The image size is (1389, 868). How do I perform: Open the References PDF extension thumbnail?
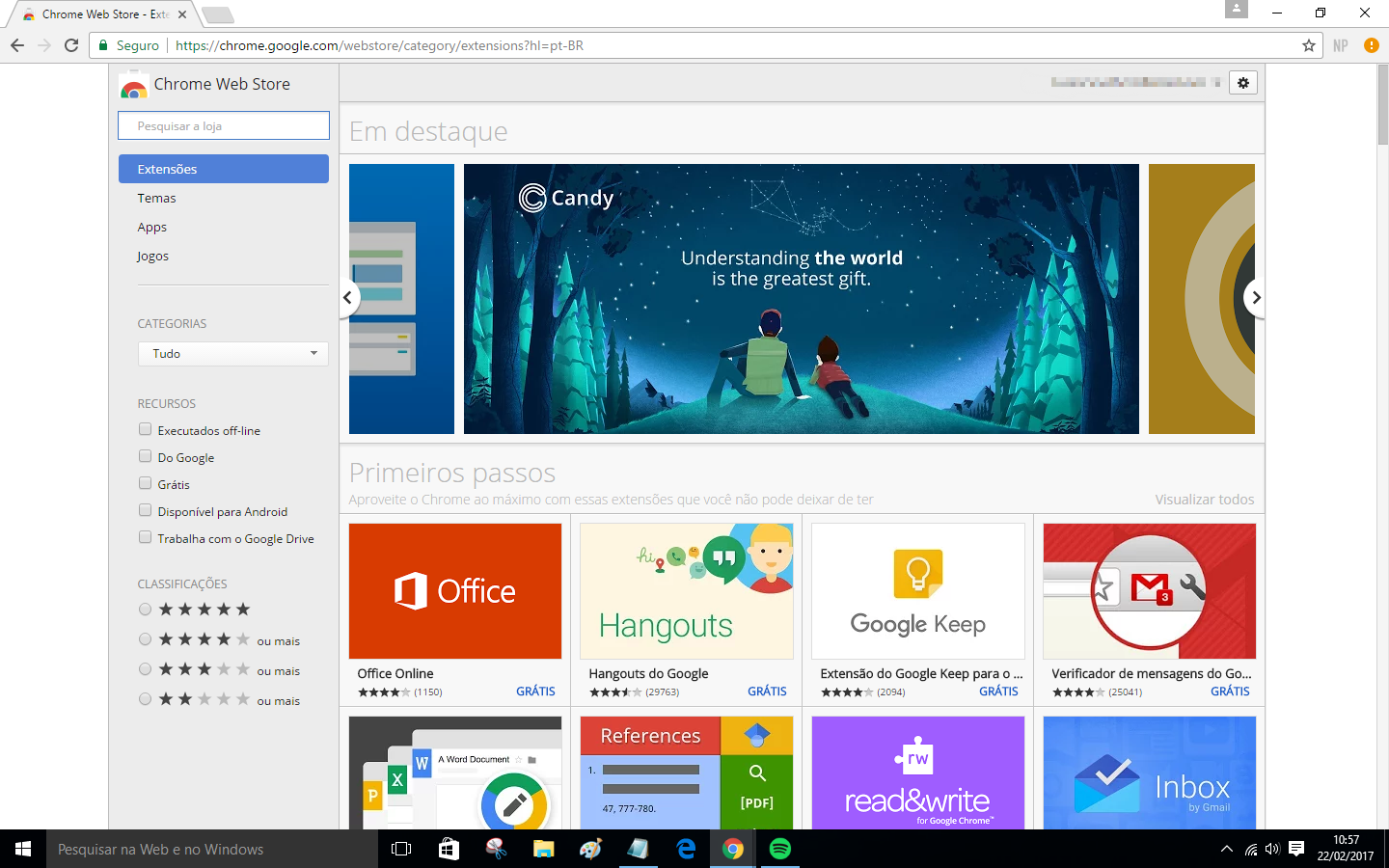coord(687,773)
